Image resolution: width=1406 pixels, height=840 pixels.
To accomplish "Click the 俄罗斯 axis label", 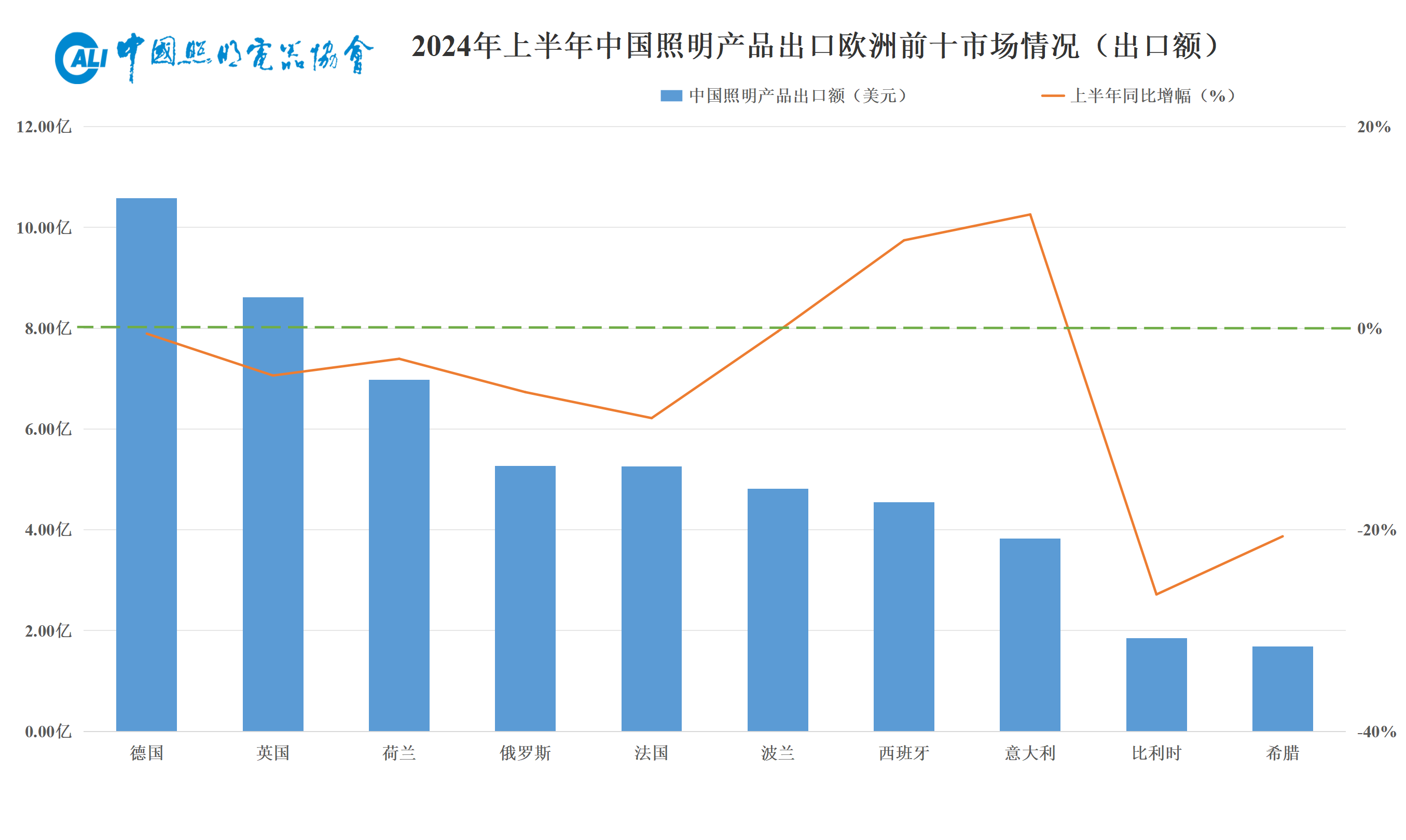I will click(525, 753).
